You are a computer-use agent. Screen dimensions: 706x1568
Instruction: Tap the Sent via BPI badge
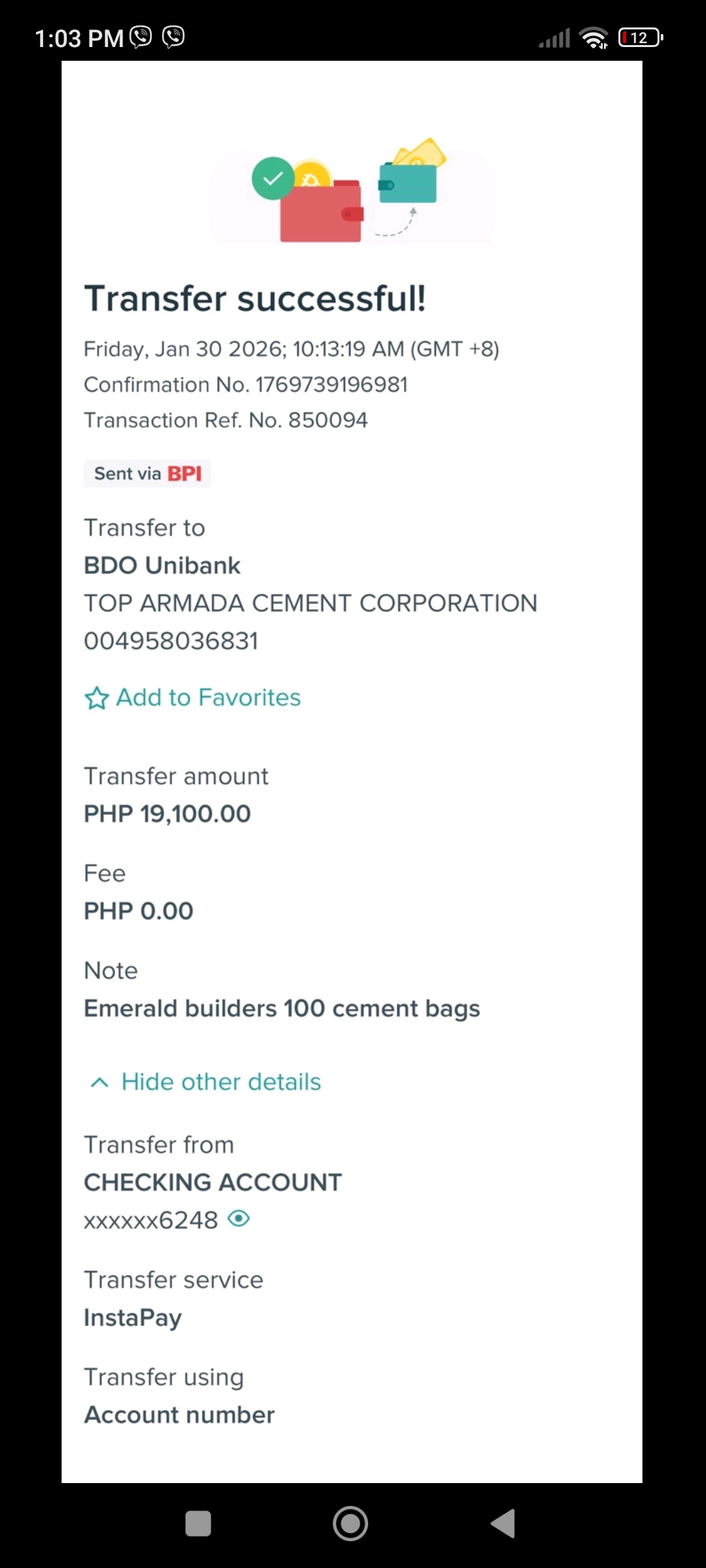point(148,474)
